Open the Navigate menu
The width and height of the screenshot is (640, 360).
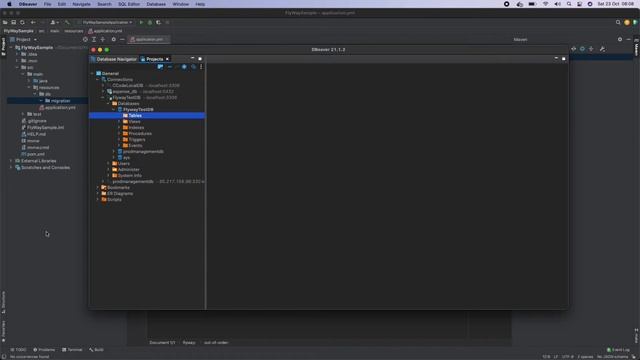click(81, 4)
